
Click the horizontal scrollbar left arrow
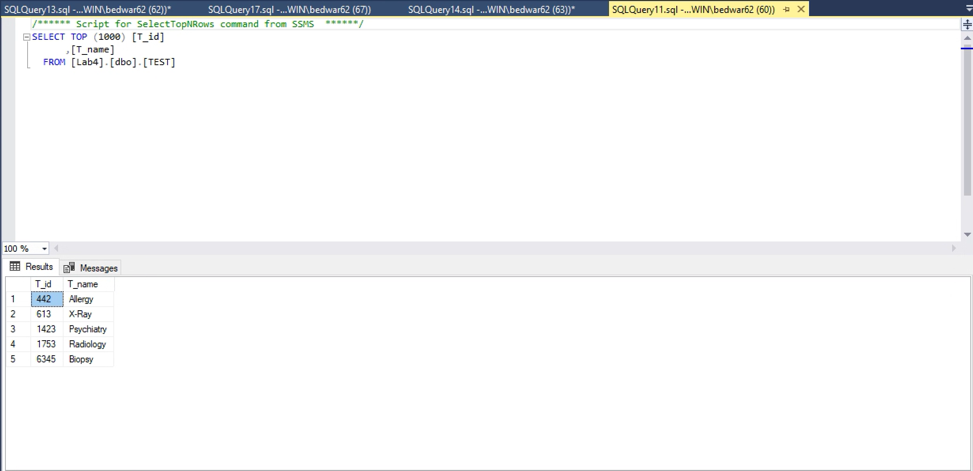click(x=56, y=248)
